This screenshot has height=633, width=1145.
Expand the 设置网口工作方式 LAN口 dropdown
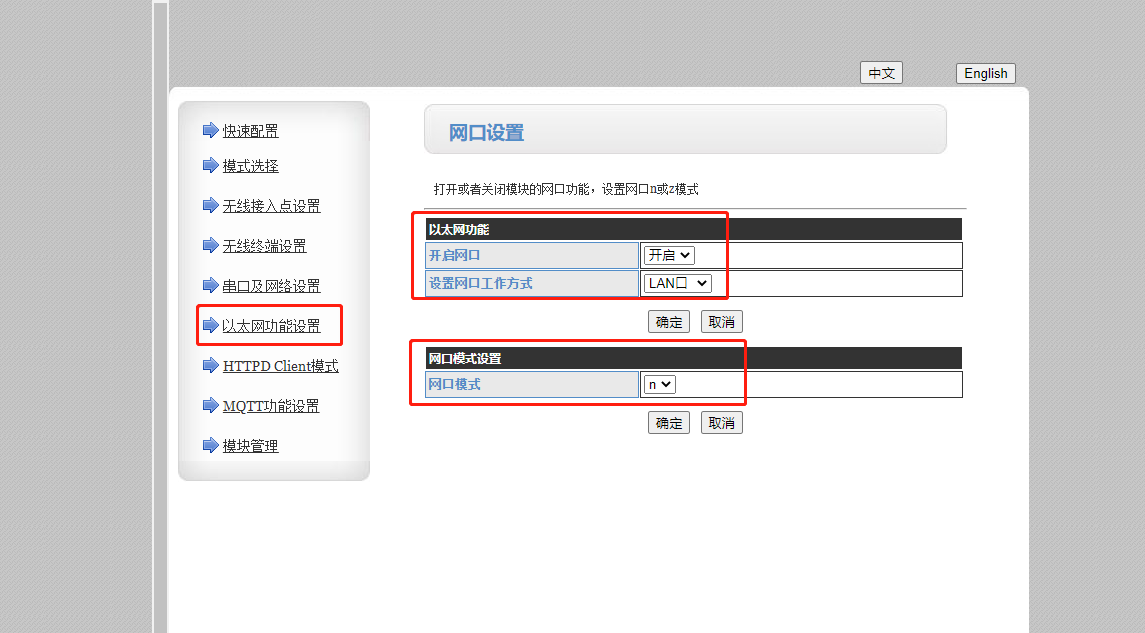[677, 284]
